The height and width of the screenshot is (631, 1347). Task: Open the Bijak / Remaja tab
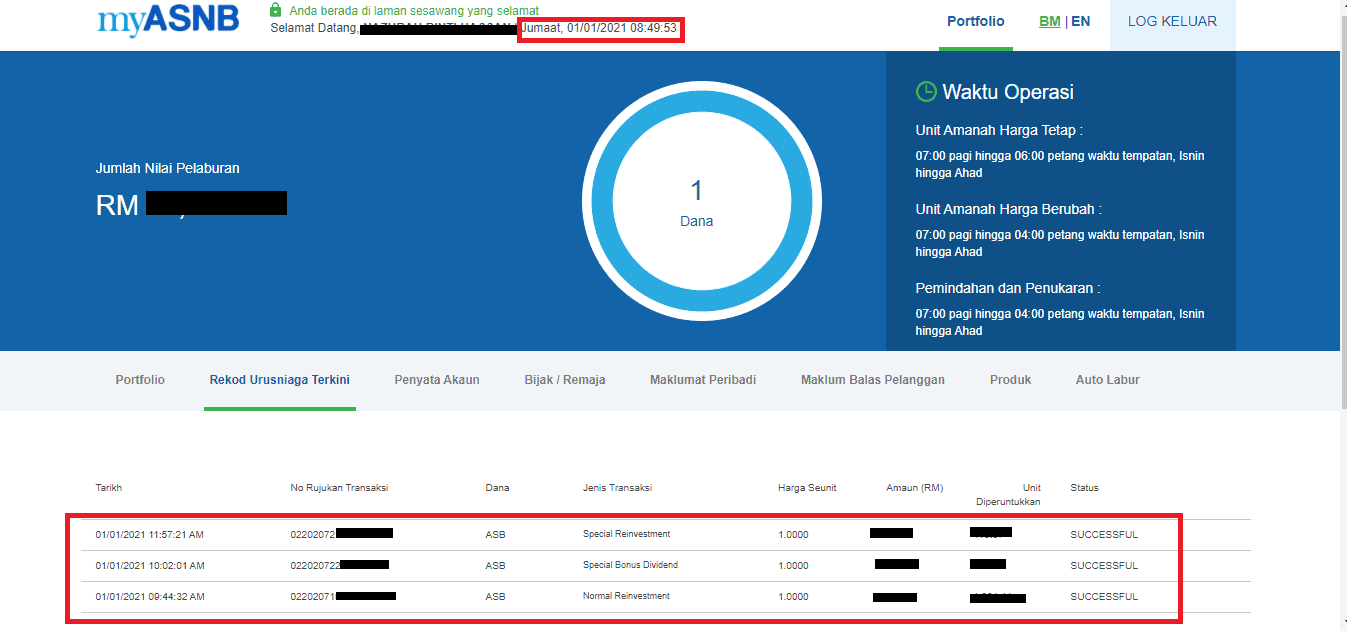564,380
